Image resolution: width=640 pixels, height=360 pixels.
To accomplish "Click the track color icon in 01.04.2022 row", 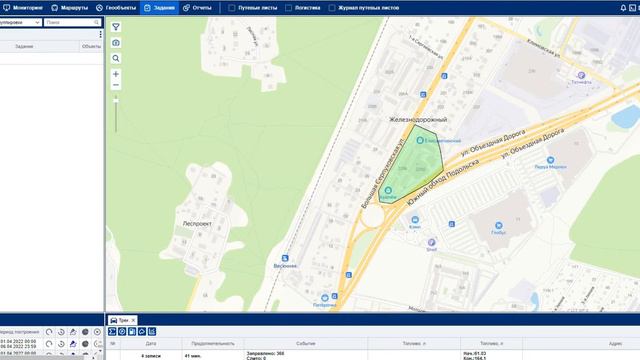I will 73,344.
